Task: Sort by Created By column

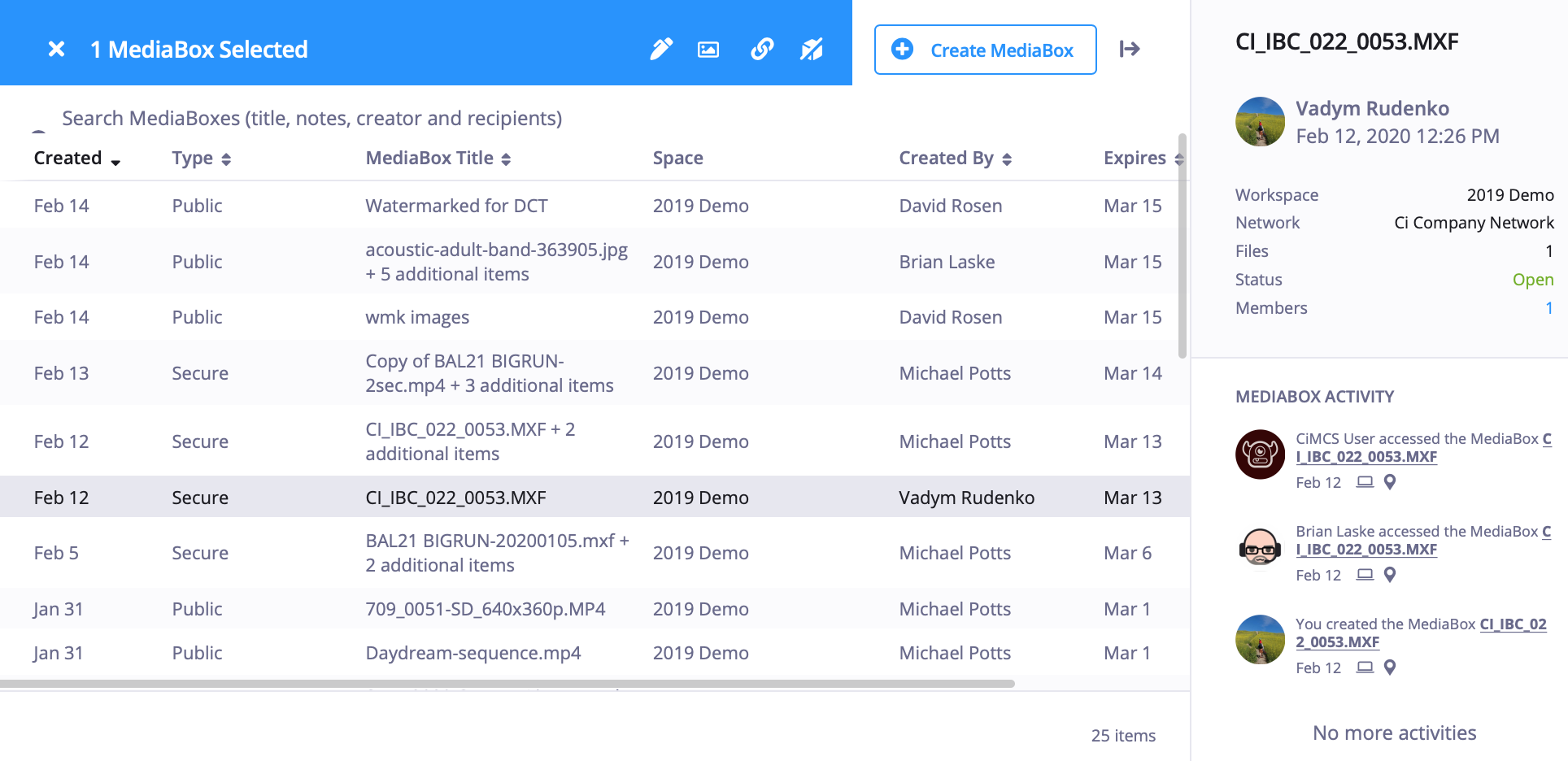Action: tap(956, 159)
